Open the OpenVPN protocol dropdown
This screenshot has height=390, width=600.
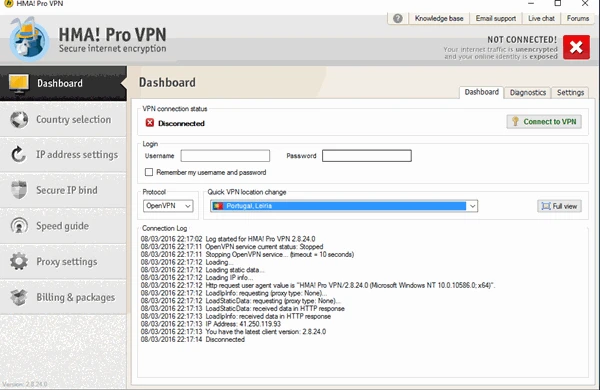coord(168,206)
